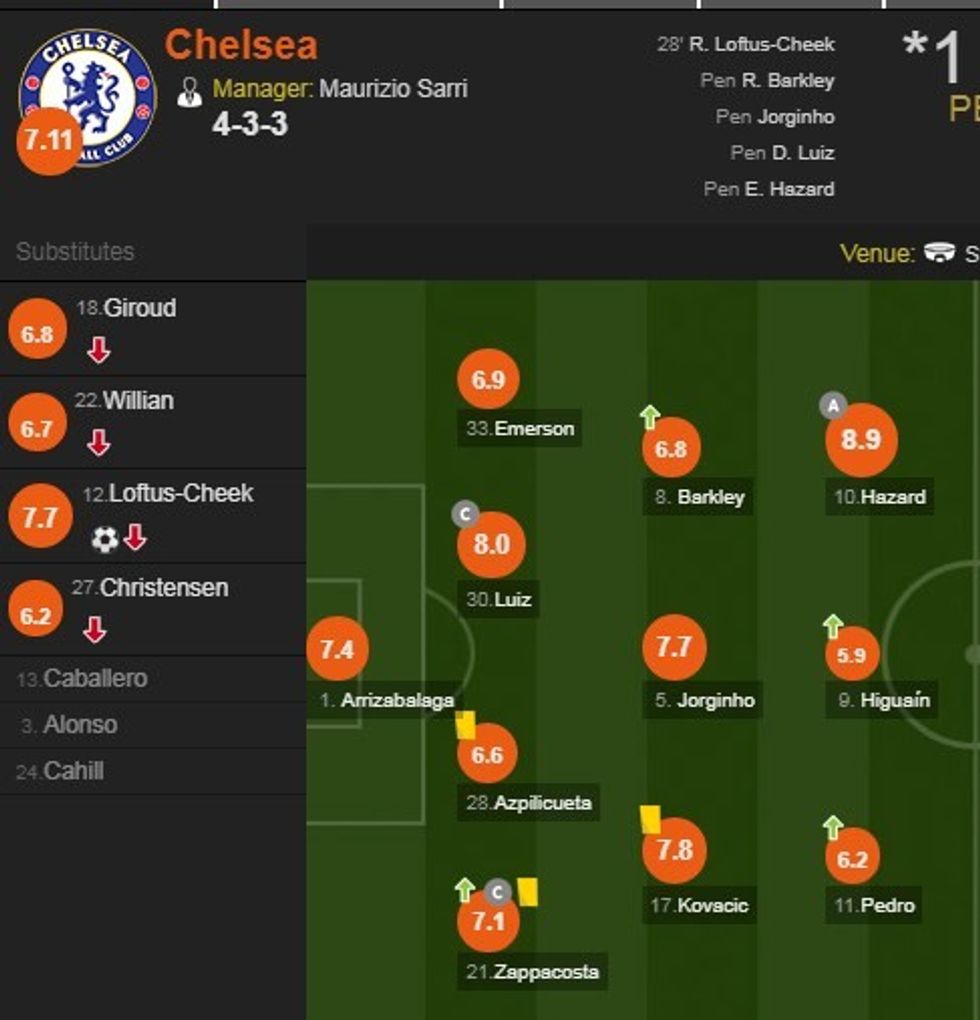The width and height of the screenshot is (980, 1020).
Task: Click the manager icon beside Maurizio Sarri
Action: [x=189, y=91]
